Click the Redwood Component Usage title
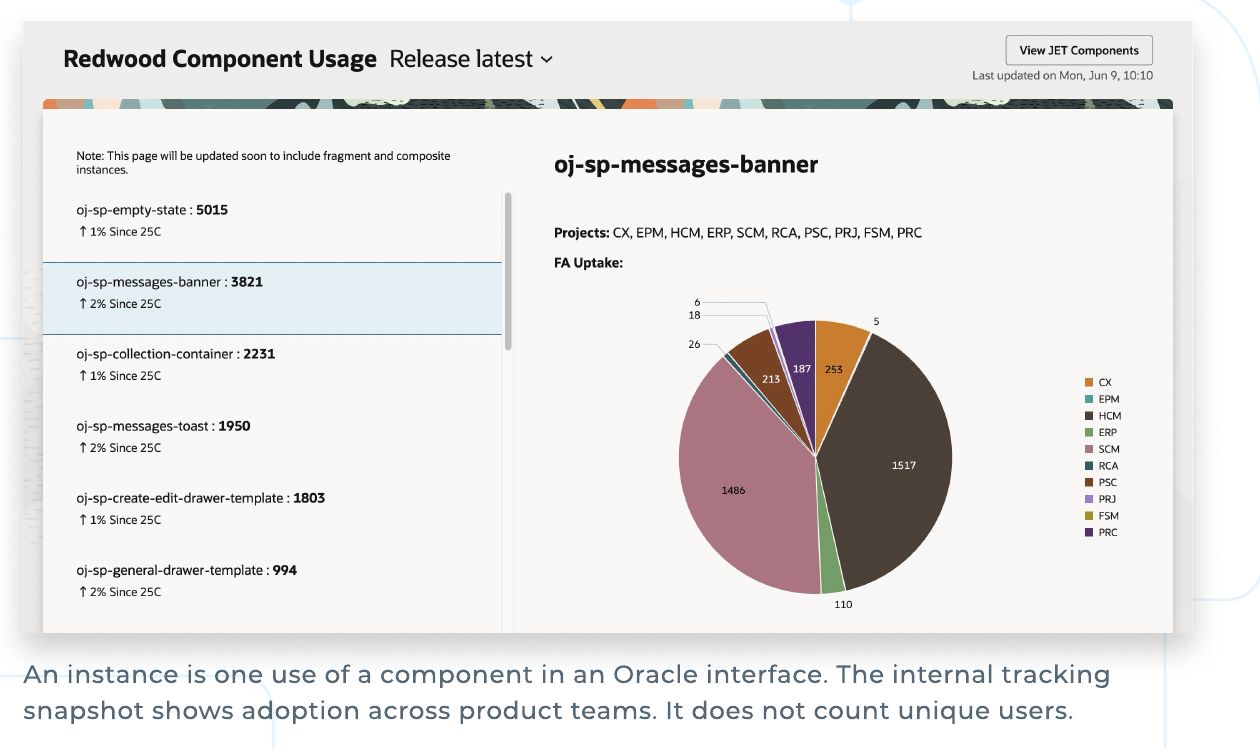The height and width of the screenshot is (748, 1260). [x=220, y=59]
